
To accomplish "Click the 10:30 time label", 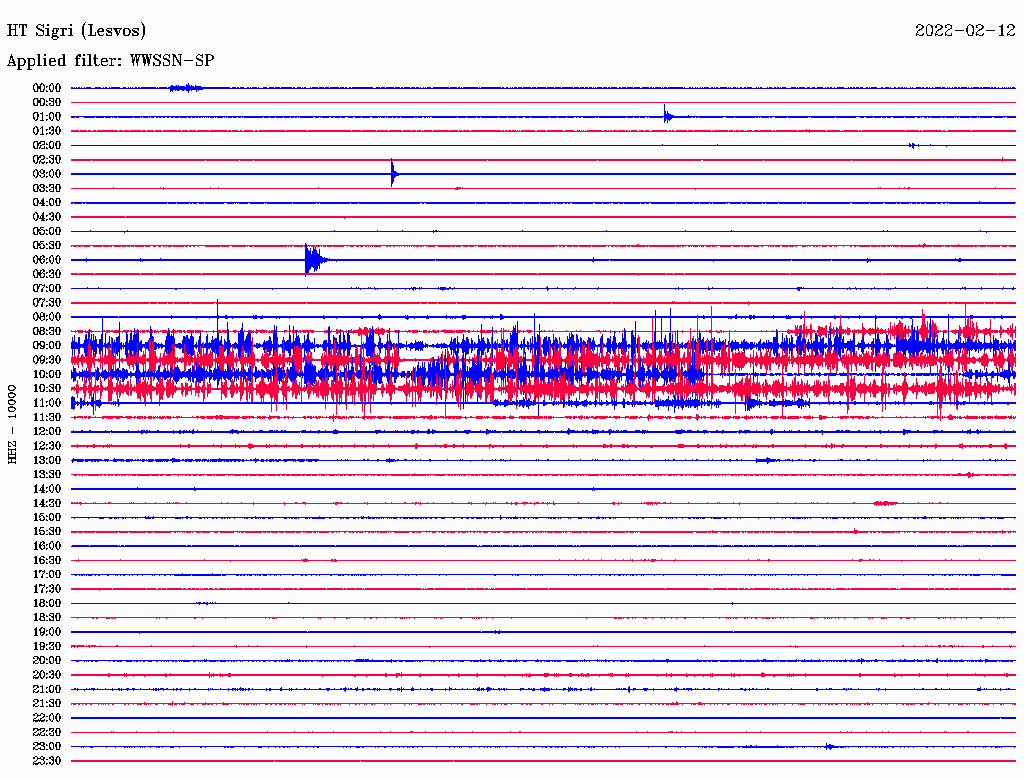I will click(47, 389).
